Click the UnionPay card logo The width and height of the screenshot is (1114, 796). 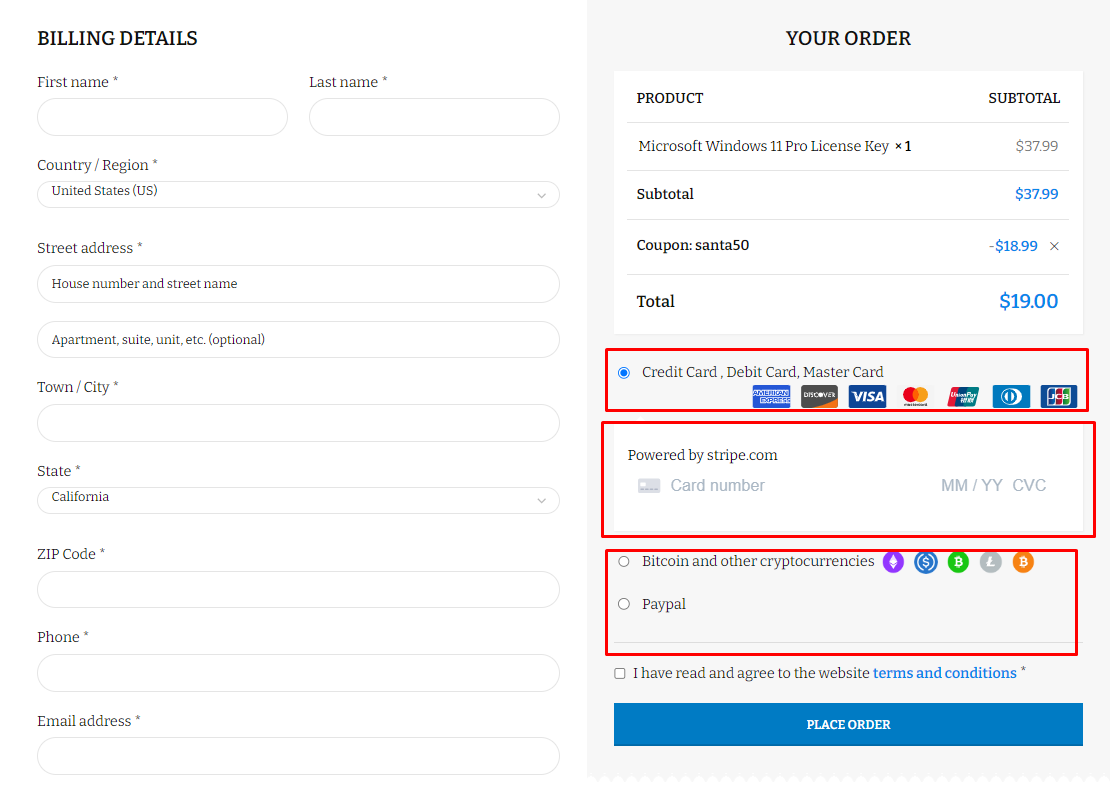(x=963, y=396)
